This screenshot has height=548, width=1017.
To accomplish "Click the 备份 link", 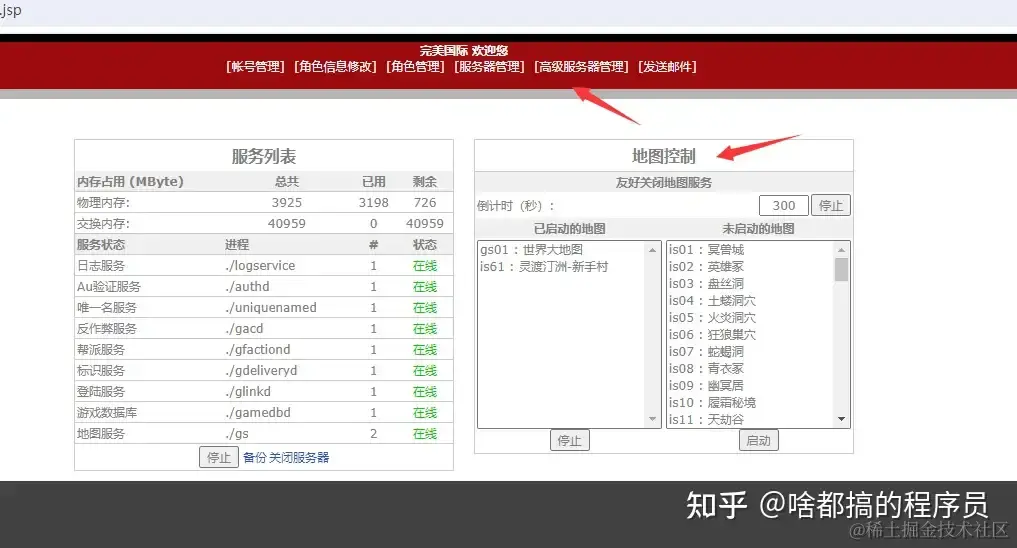I will click(x=254, y=457).
